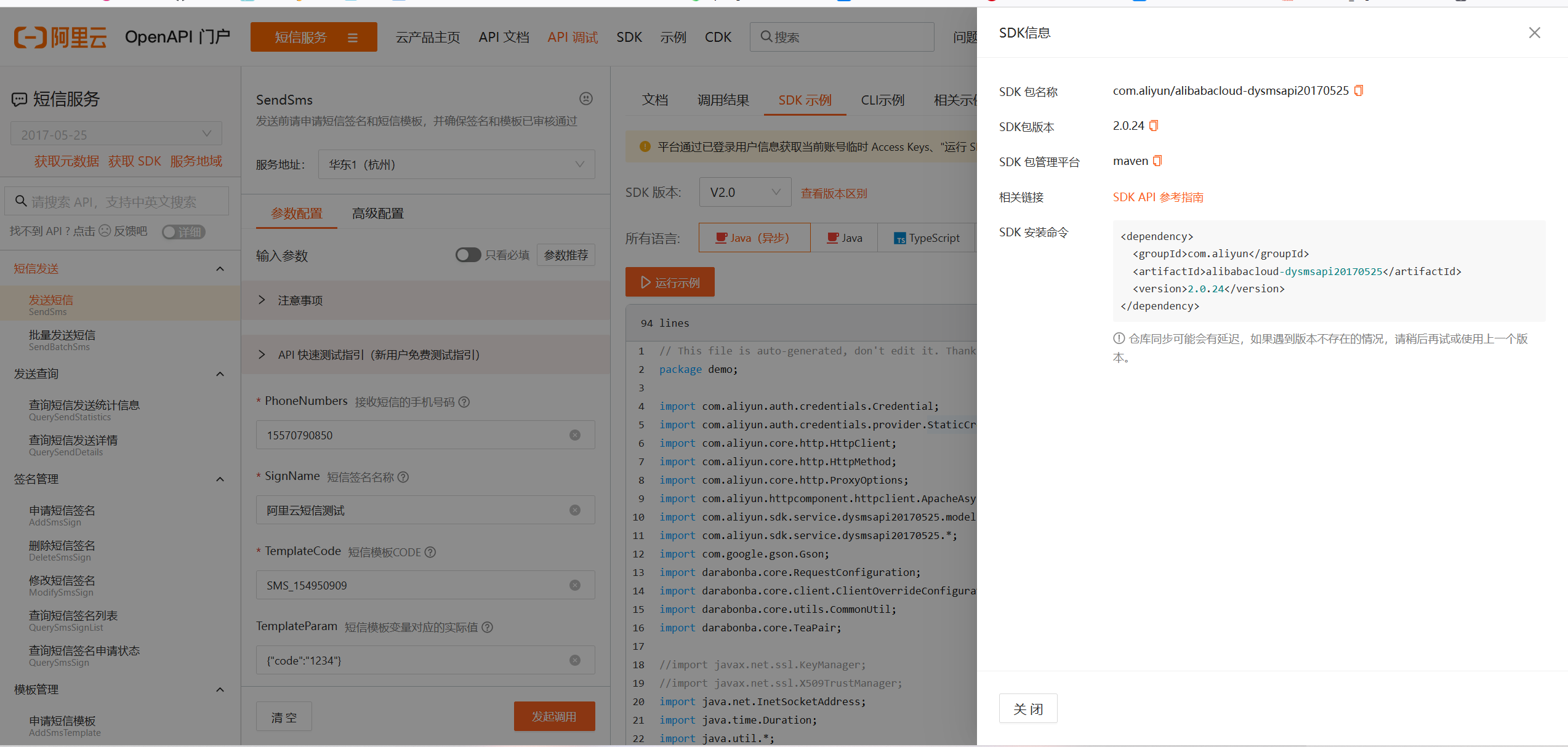Click the top 搜索 field
This screenshot has width=1568, height=747.
(x=842, y=37)
